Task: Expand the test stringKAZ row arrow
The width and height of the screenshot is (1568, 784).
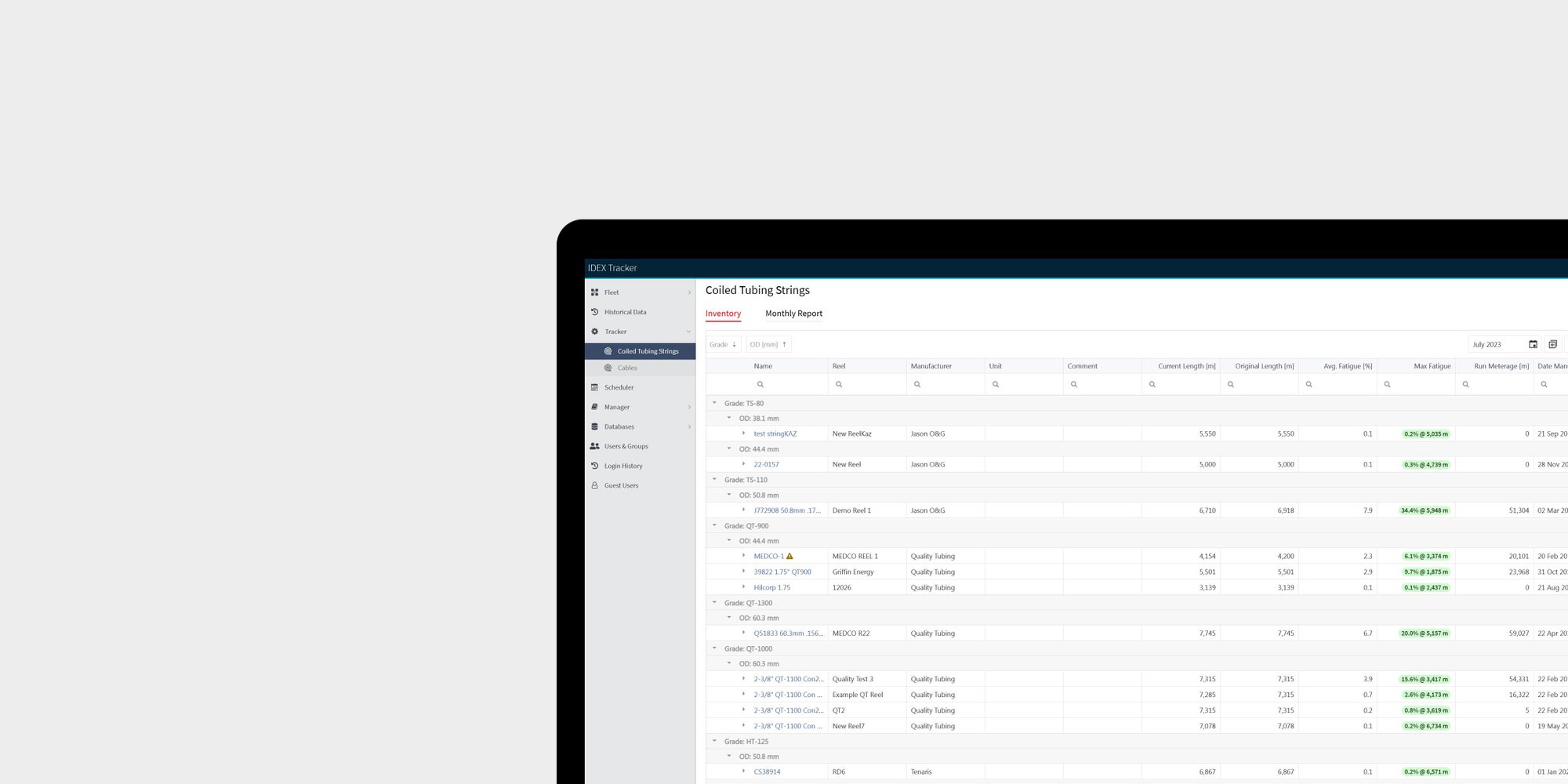Action: (x=744, y=433)
